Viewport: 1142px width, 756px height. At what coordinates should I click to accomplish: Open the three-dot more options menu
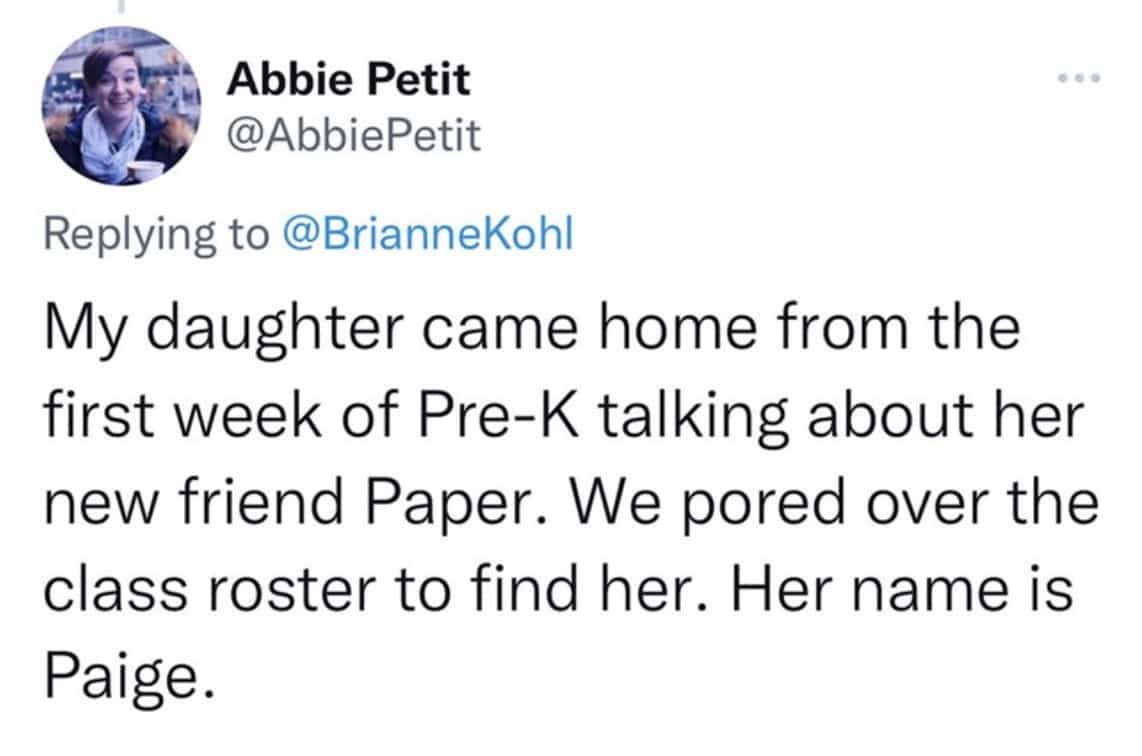1082,78
